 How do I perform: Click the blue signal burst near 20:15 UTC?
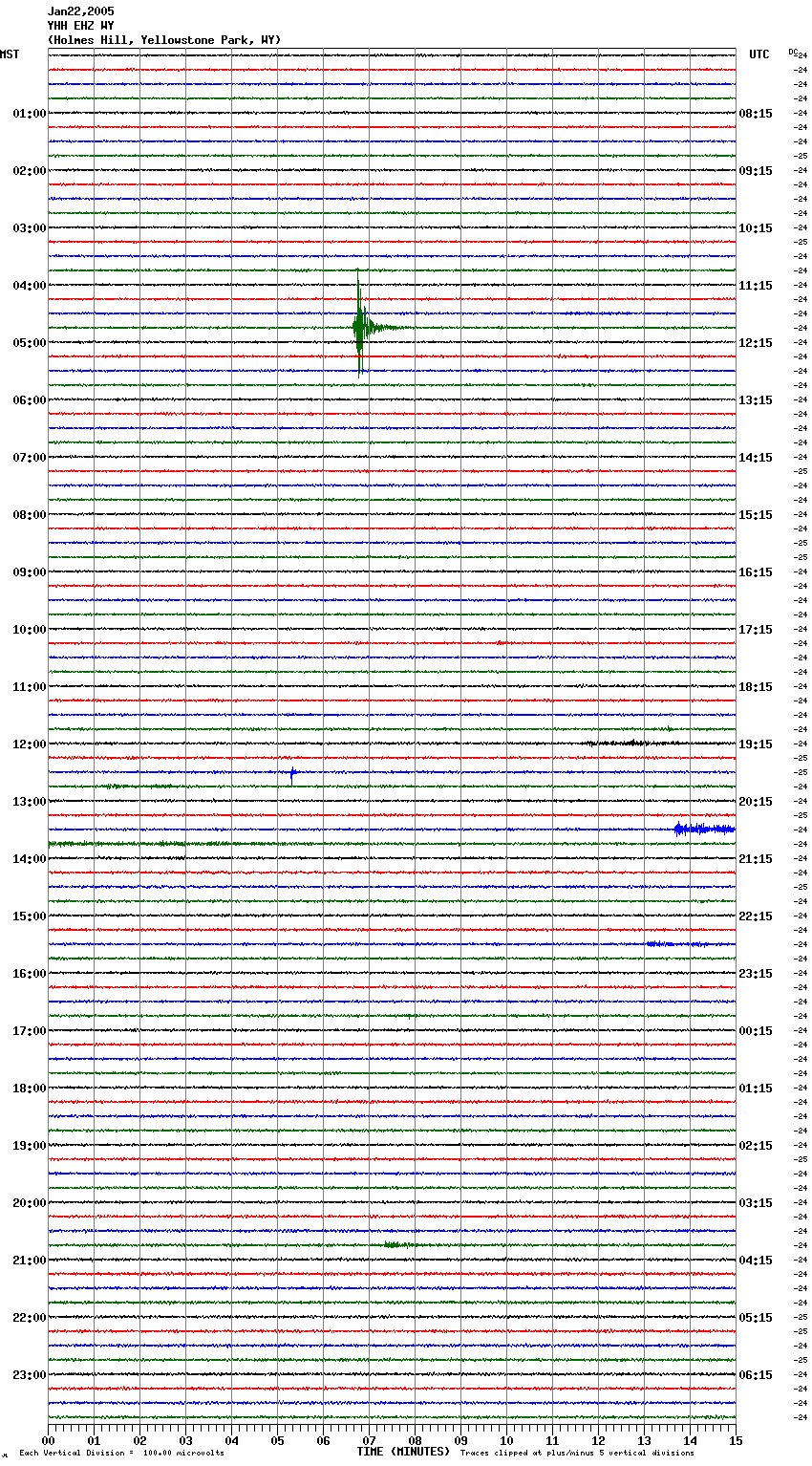coord(704,829)
